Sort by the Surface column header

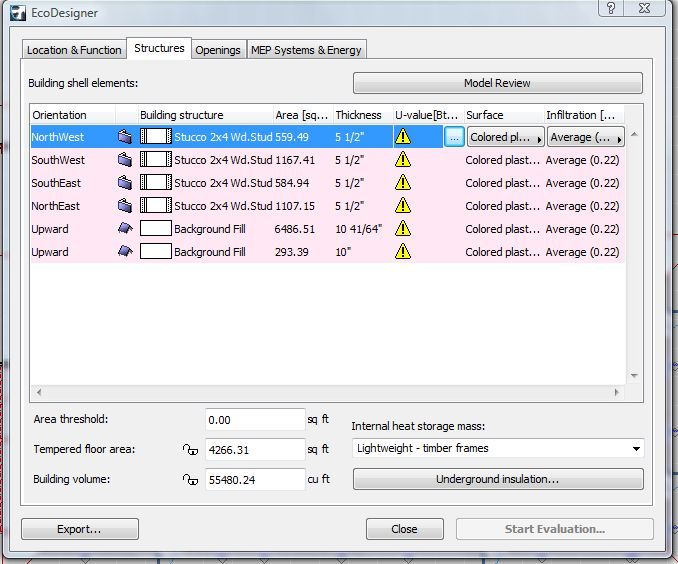click(x=504, y=115)
